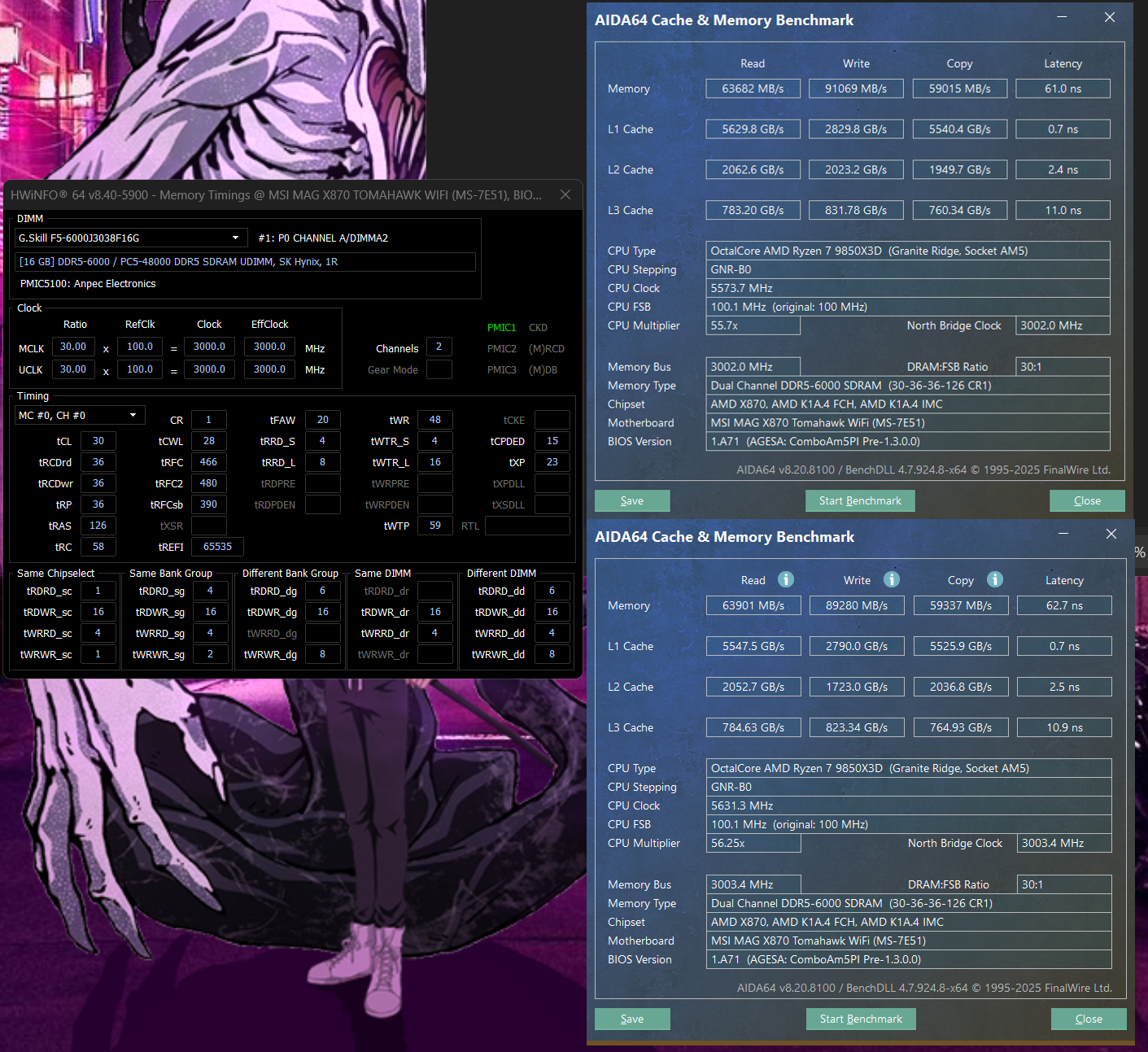Click the DIMM dropdown arrow in HWiNFO

[x=237, y=238]
